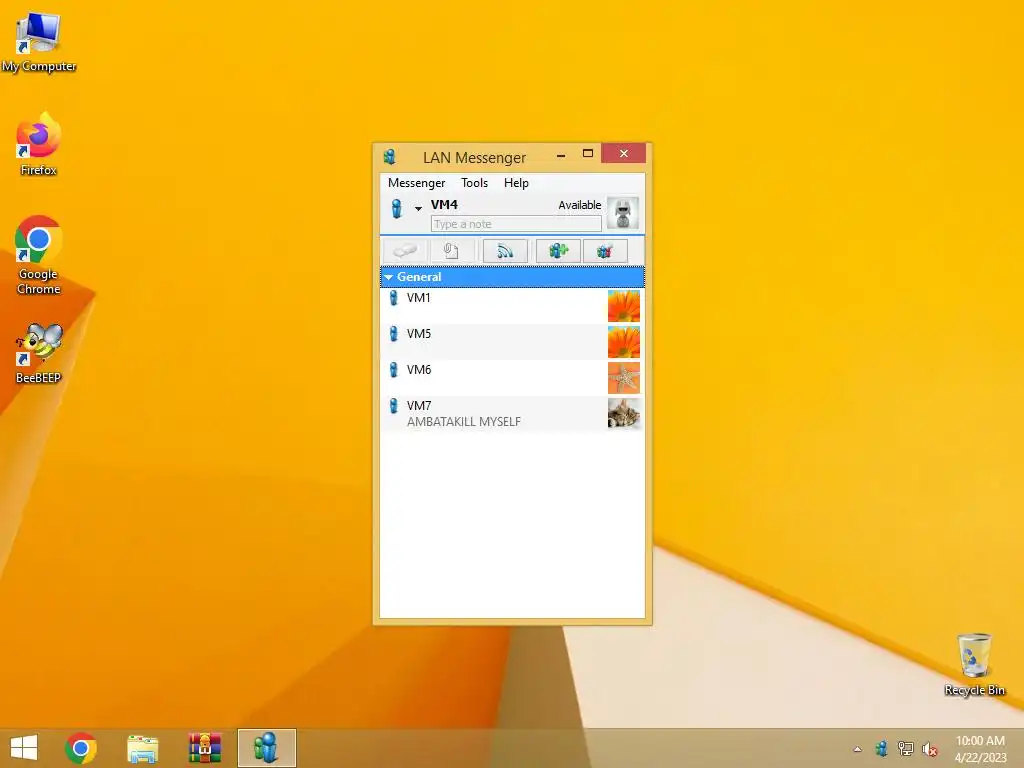Click the blue status figure icon beside VM4
The image size is (1024, 768).
point(396,208)
